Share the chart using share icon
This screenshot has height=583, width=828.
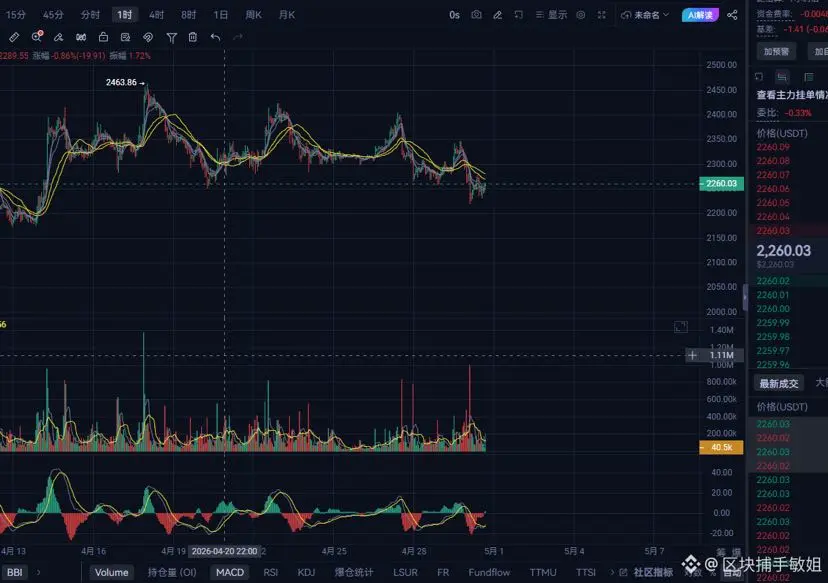(x=732, y=15)
